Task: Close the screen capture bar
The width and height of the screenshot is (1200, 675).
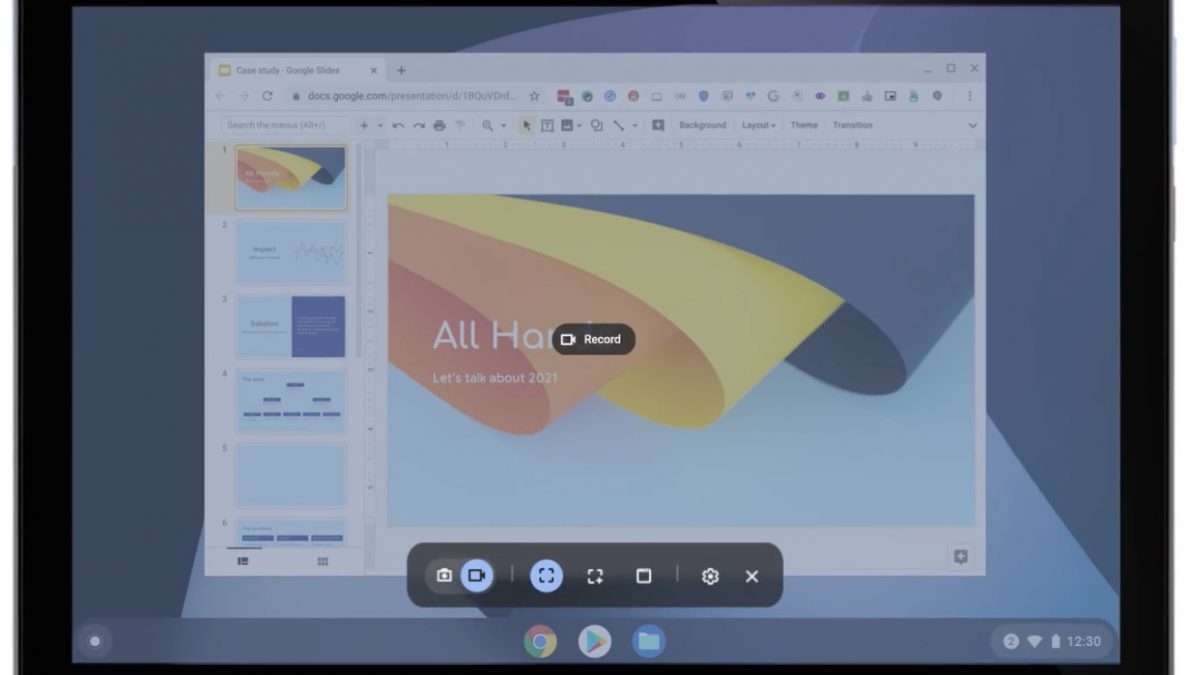Action: [x=752, y=576]
